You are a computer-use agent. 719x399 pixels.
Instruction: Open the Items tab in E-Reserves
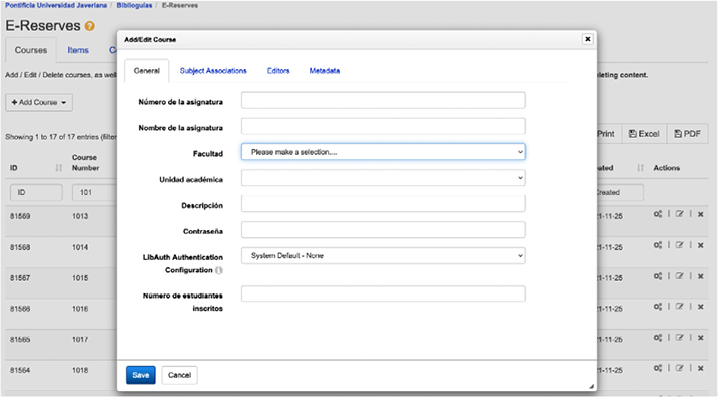click(78, 50)
